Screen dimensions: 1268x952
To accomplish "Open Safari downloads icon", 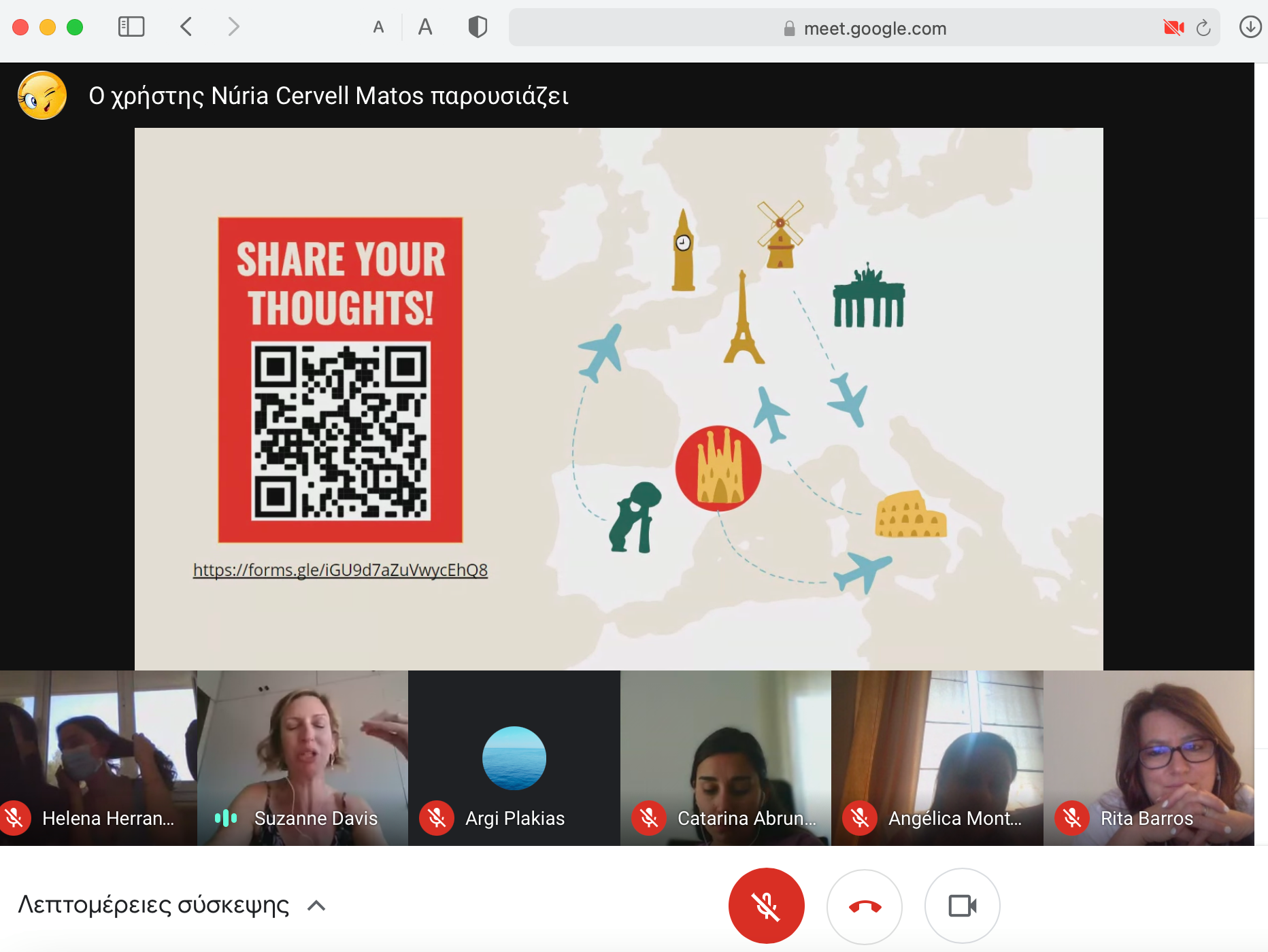I will coord(1250,27).
